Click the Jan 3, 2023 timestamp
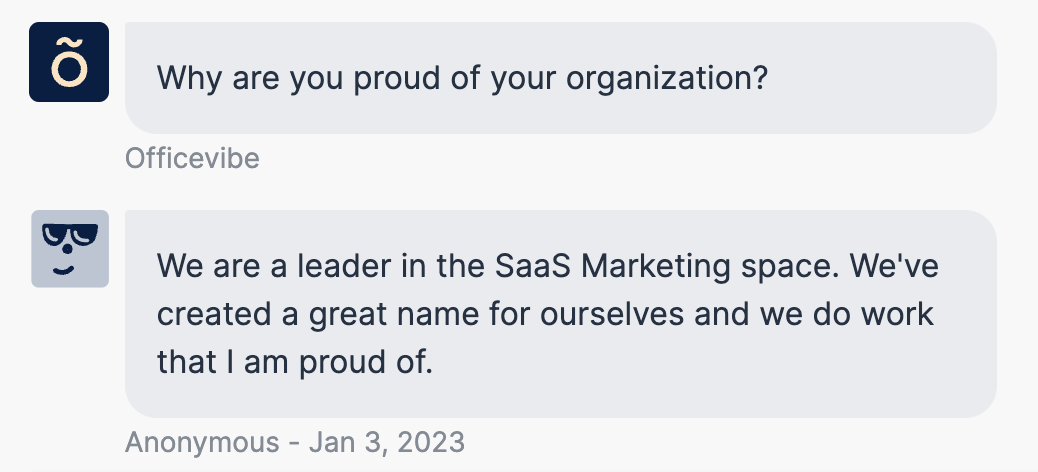The image size is (1038, 472). pyautogui.click(x=387, y=442)
